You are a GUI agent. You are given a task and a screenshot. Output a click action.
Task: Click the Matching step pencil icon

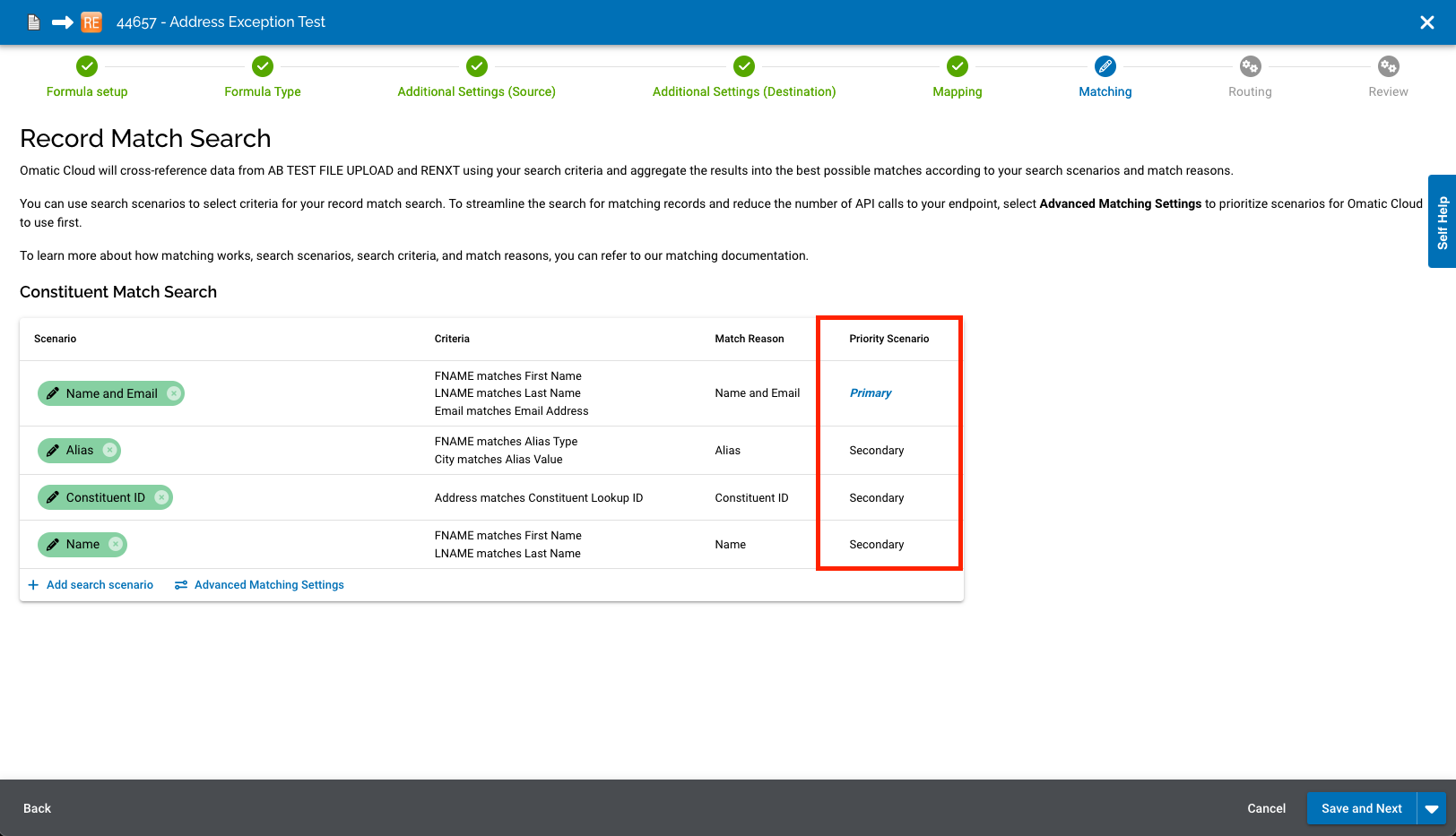[1105, 66]
